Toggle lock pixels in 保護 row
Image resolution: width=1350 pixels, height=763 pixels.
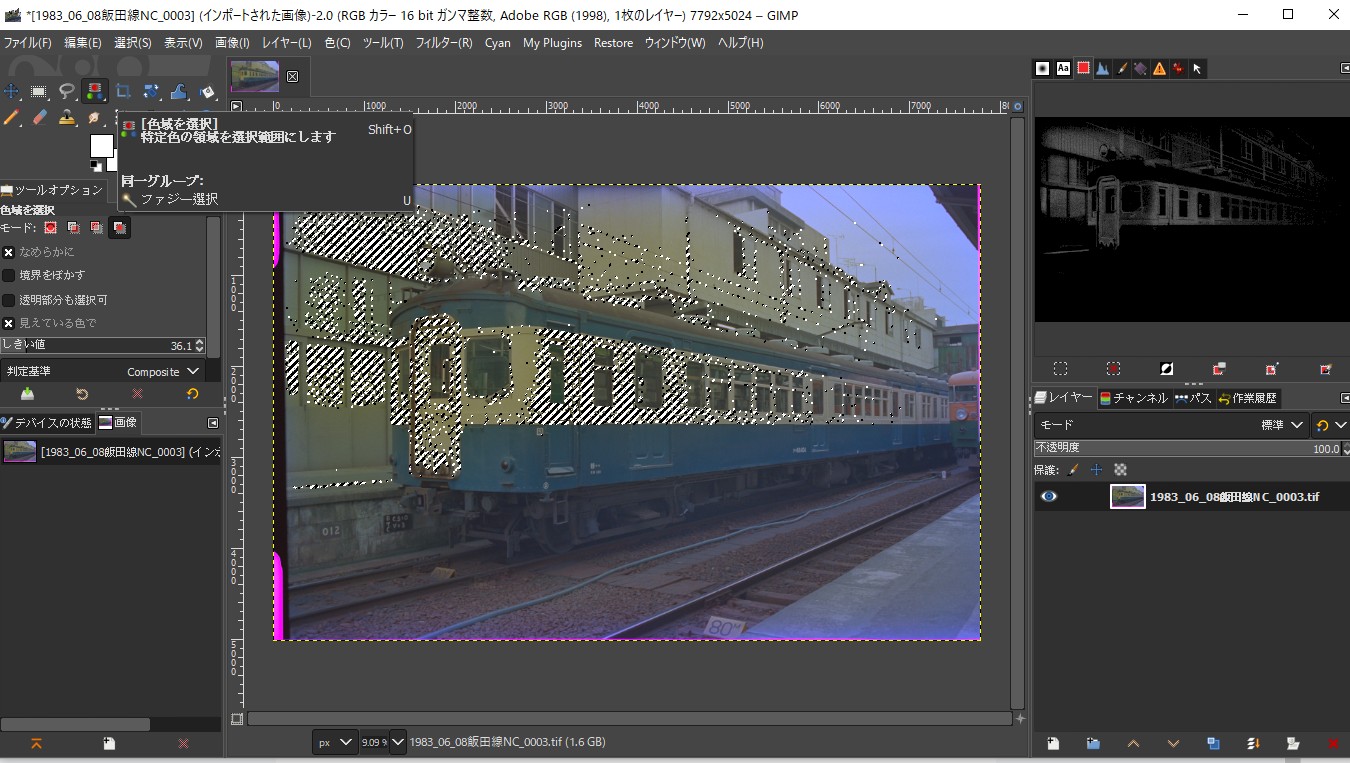pos(1074,469)
